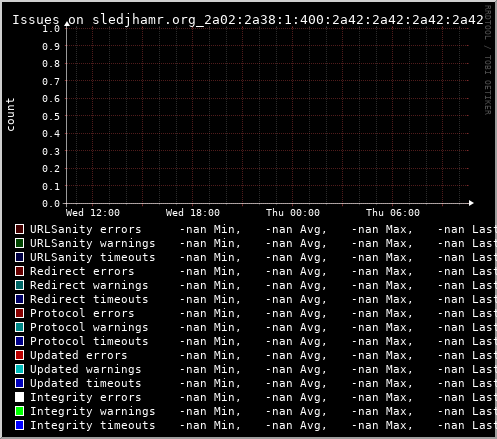Screen dimensions: 497x439
Task: Click the Redirect timeouts legend label
Action: point(89,299)
